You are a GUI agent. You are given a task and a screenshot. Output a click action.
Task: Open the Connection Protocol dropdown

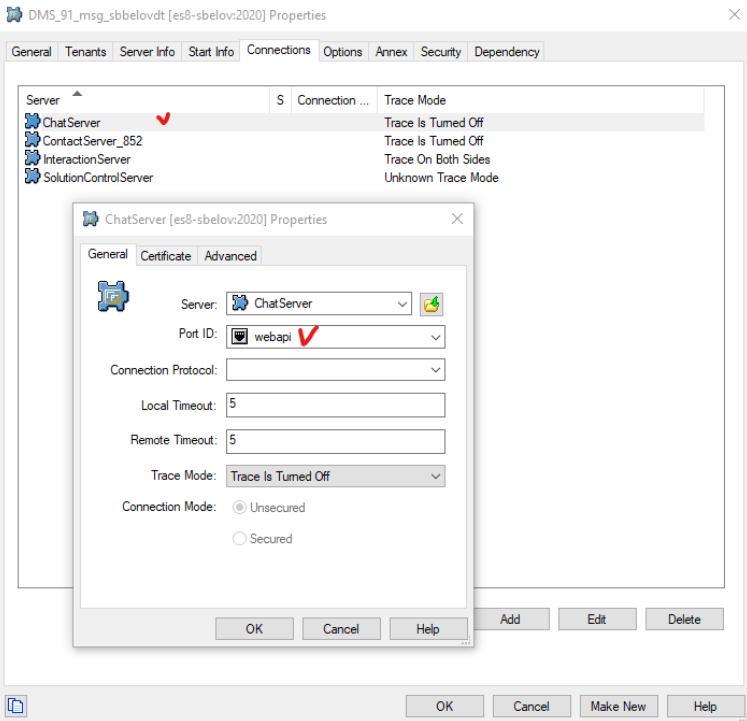click(435, 370)
